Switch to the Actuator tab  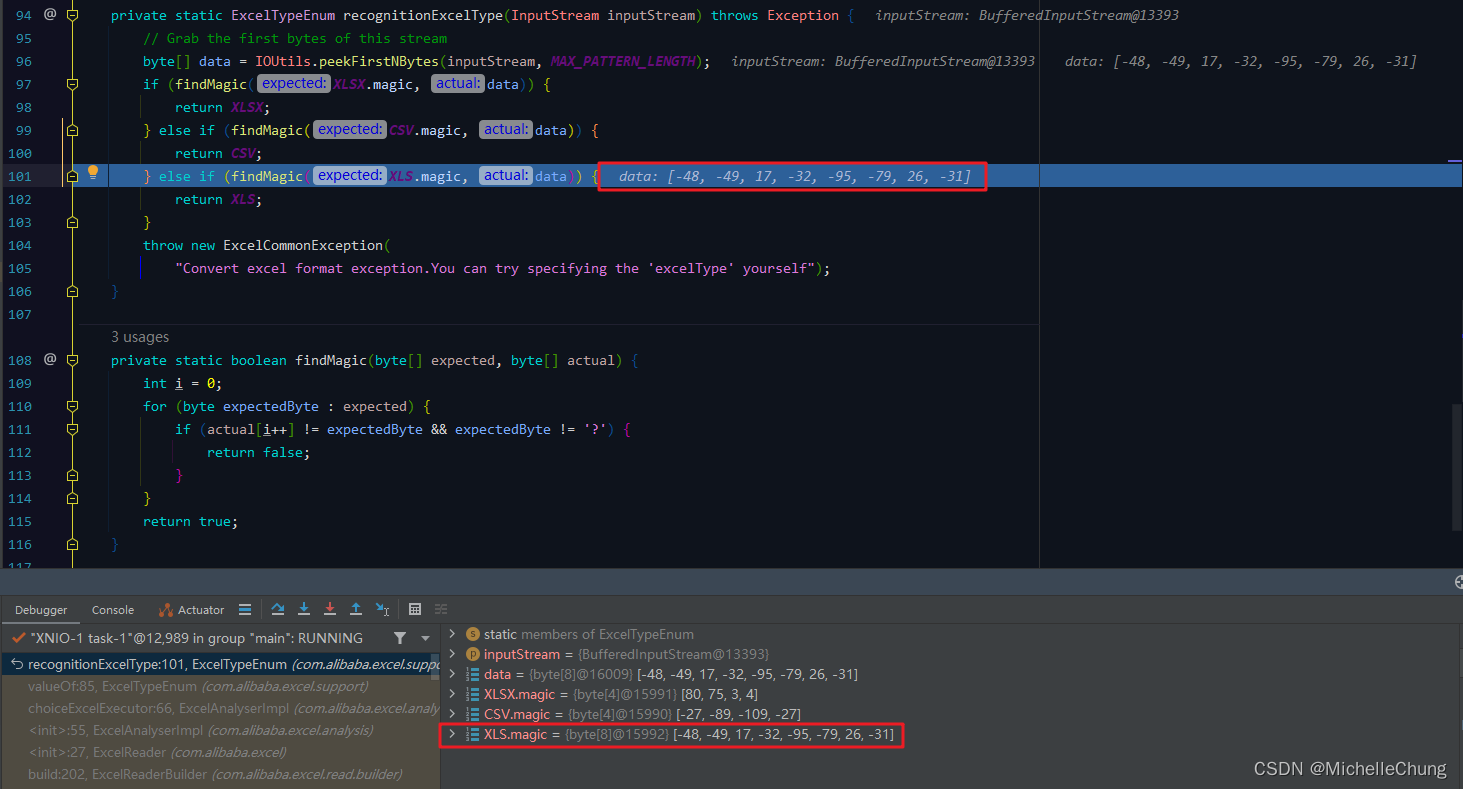(x=191, y=610)
